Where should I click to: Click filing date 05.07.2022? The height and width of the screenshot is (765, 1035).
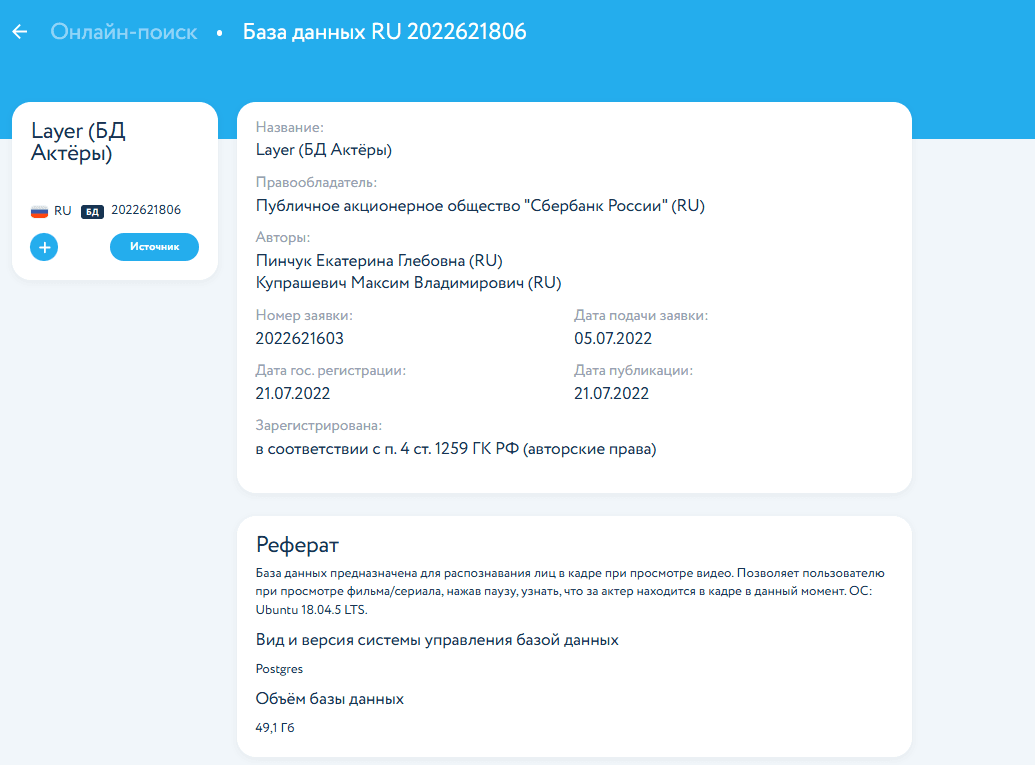613,338
